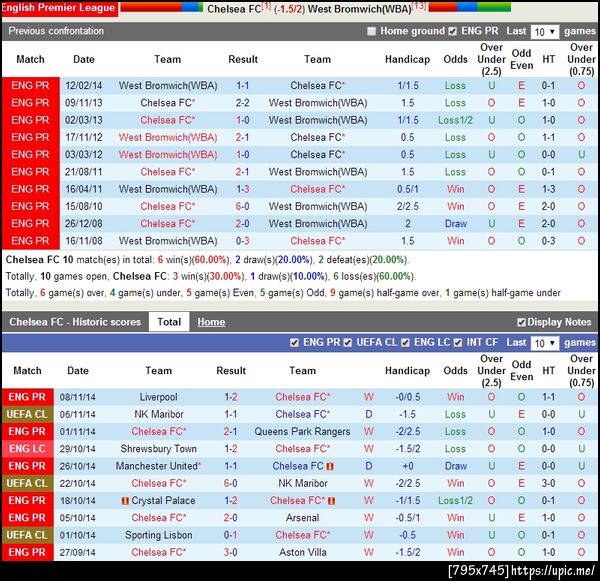Image resolution: width=600 pixels, height=581 pixels.
Task: Open Last games dropdown in Previous confrontation
Action: tap(545, 32)
